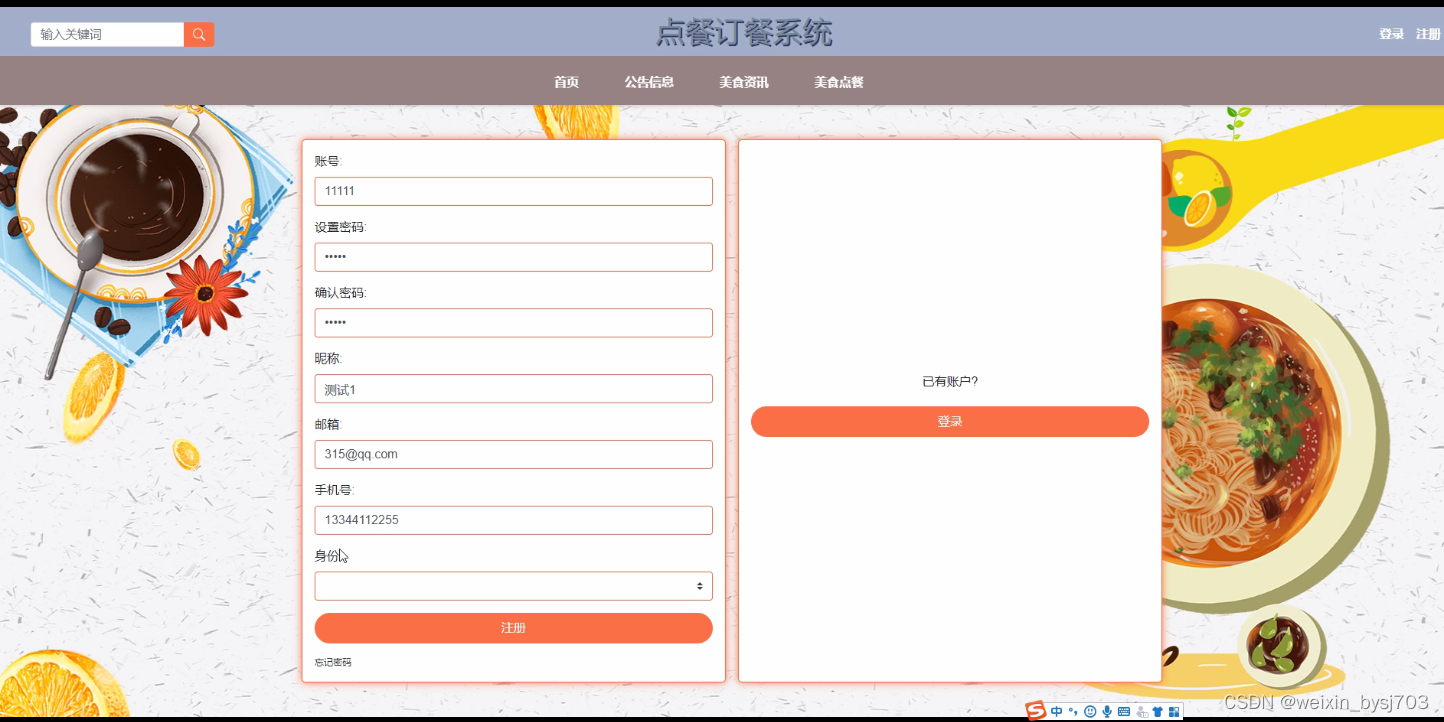Click the 邮箱 label
Image resolution: width=1444 pixels, height=722 pixels.
pyautogui.click(x=327, y=424)
